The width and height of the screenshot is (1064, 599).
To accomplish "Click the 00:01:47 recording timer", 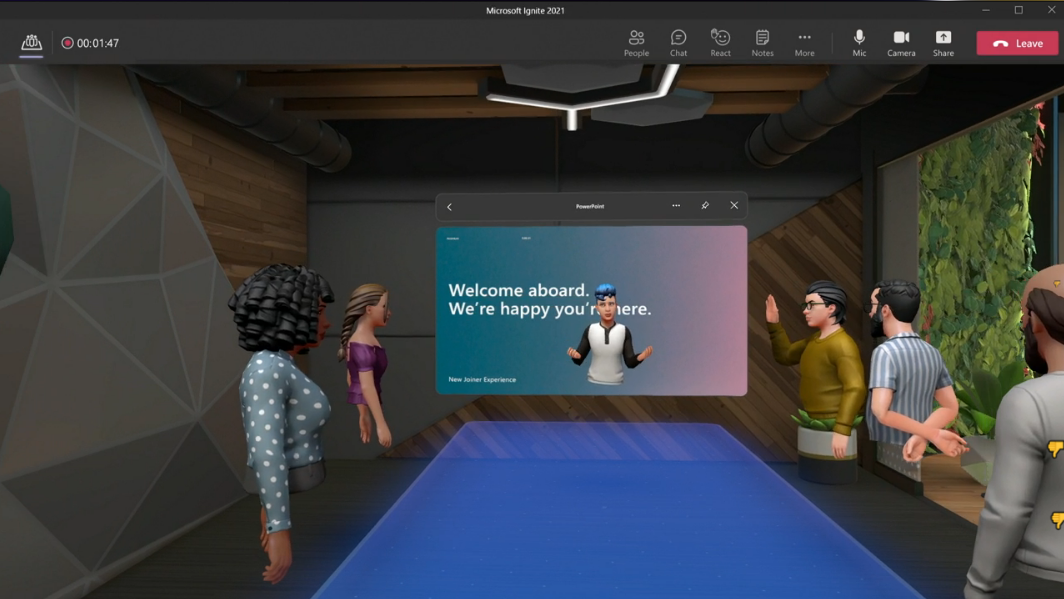I will click(x=98, y=43).
